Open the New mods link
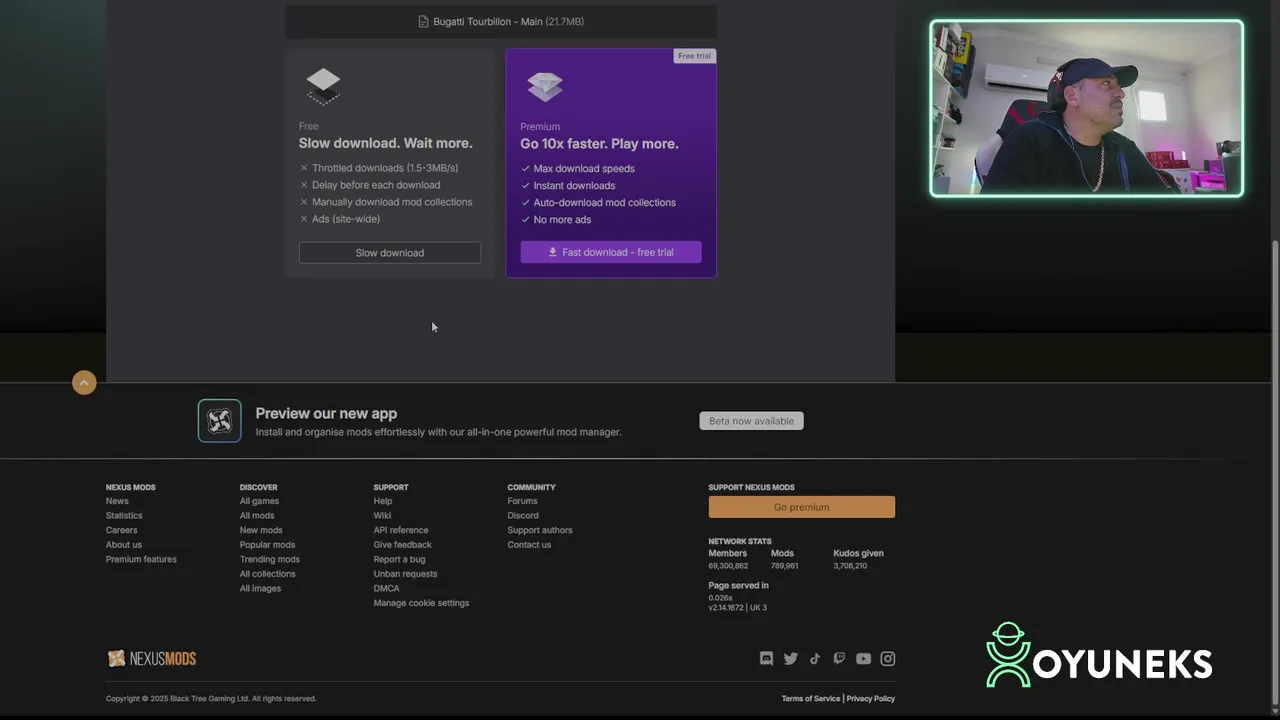 click(261, 530)
